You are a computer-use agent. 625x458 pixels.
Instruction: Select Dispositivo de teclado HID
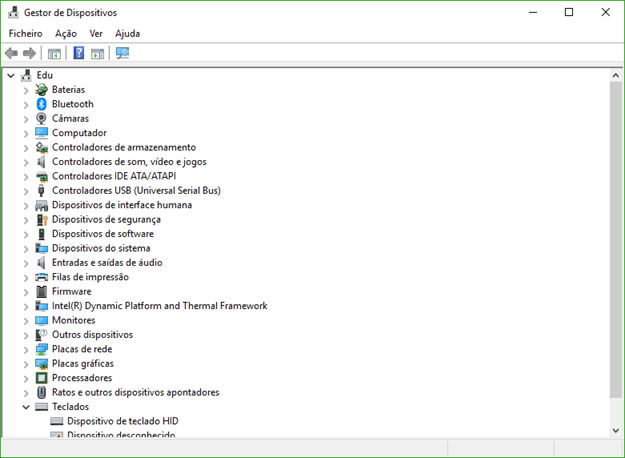(x=122, y=421)
